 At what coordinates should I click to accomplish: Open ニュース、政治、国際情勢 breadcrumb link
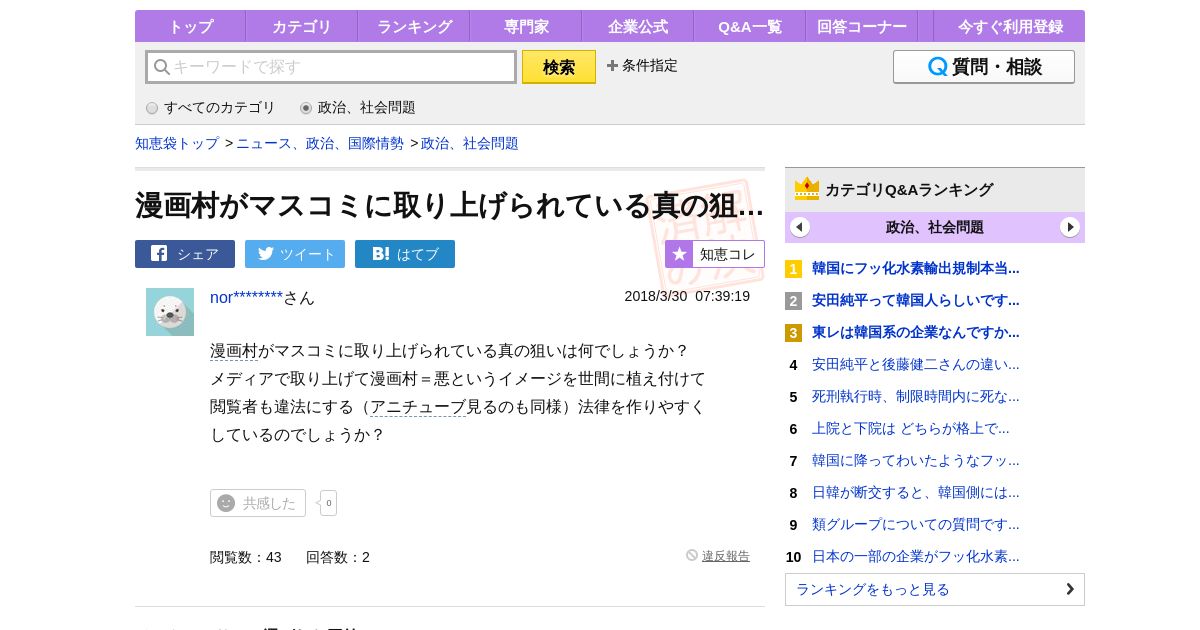(x=320, y=143)
